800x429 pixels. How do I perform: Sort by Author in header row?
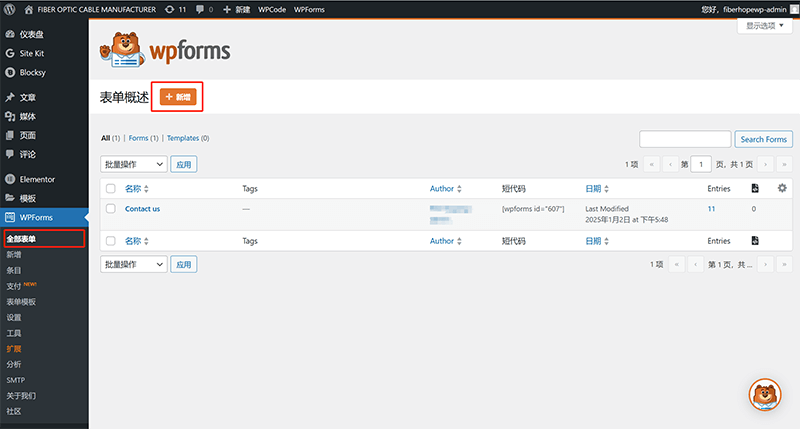coord(445,188)
